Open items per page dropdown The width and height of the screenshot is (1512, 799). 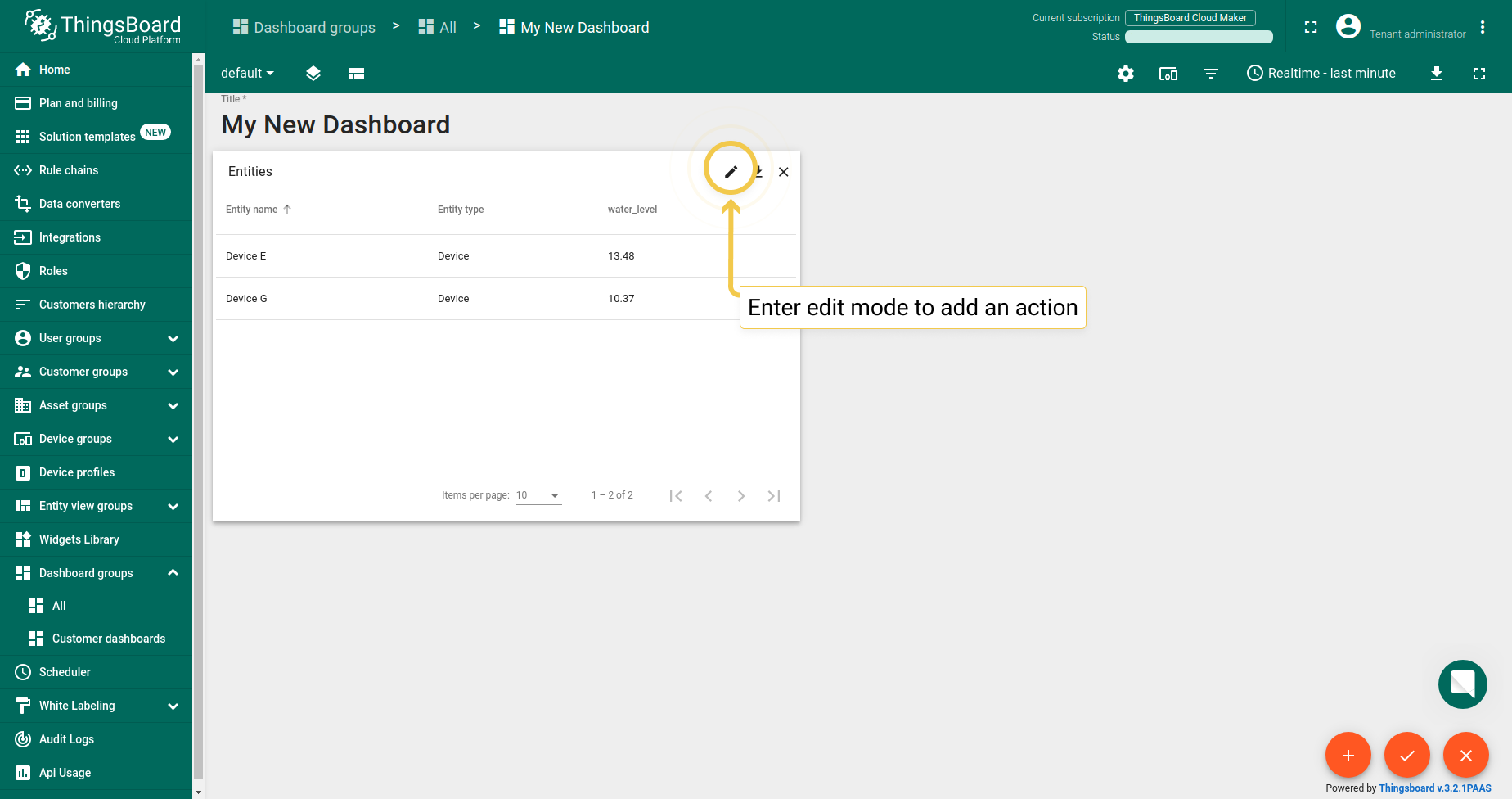click(x=538, y=495)
